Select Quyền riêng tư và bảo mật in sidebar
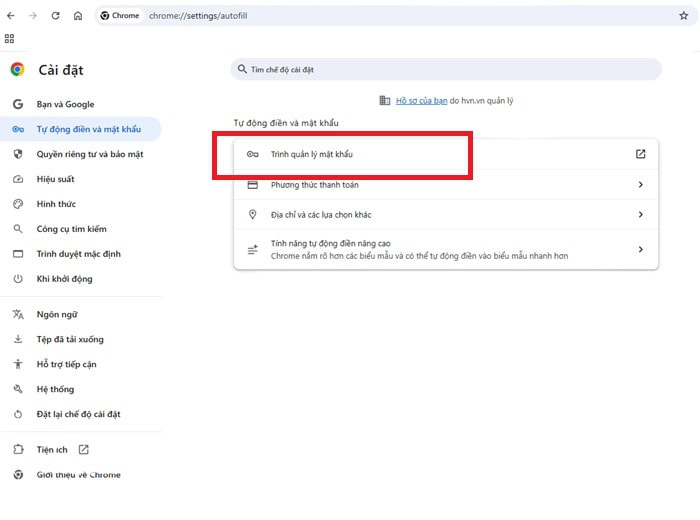This screenshot has height=520, width=700. 90,154
